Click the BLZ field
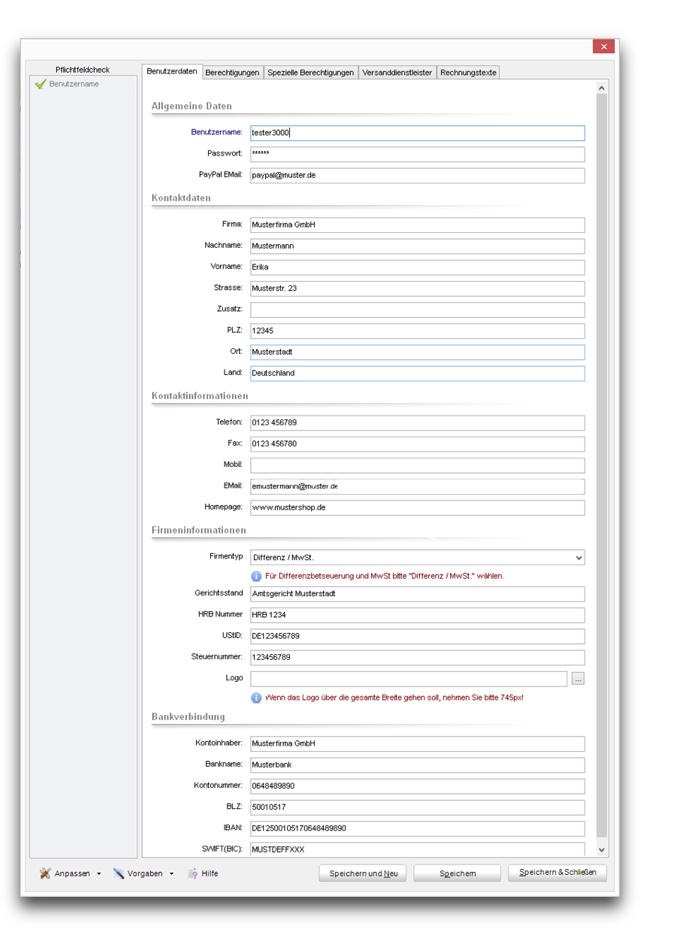The height and width of the screenshot is (943, 684). tap(417, 807)
